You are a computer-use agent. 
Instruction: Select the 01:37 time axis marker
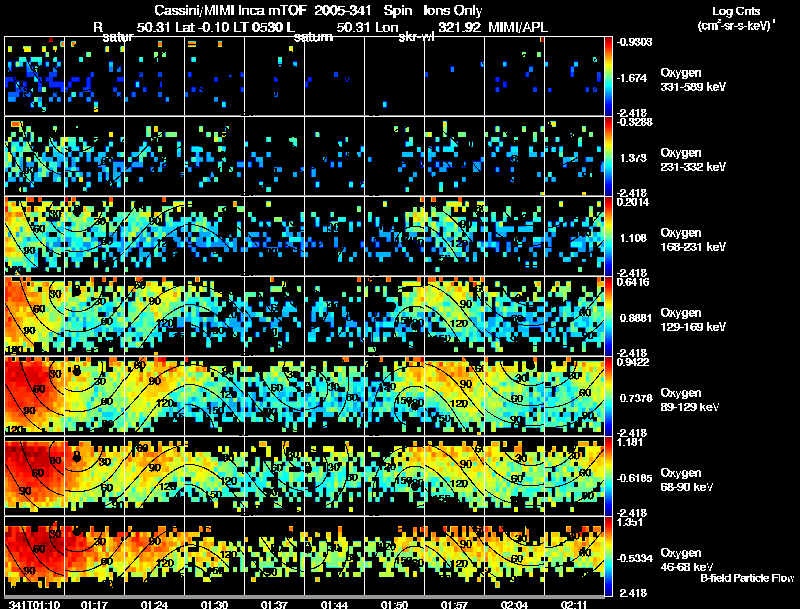click(274, 605)
